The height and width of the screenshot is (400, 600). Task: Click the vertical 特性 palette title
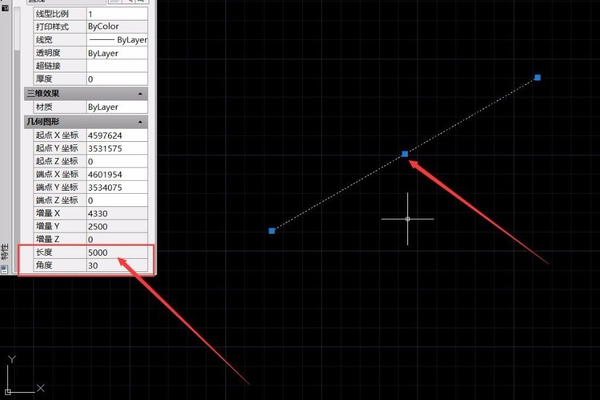(6, 250)
